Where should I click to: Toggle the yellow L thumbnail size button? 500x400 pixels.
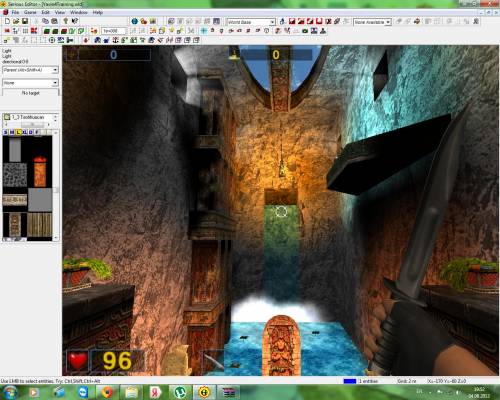coord(18,132)
